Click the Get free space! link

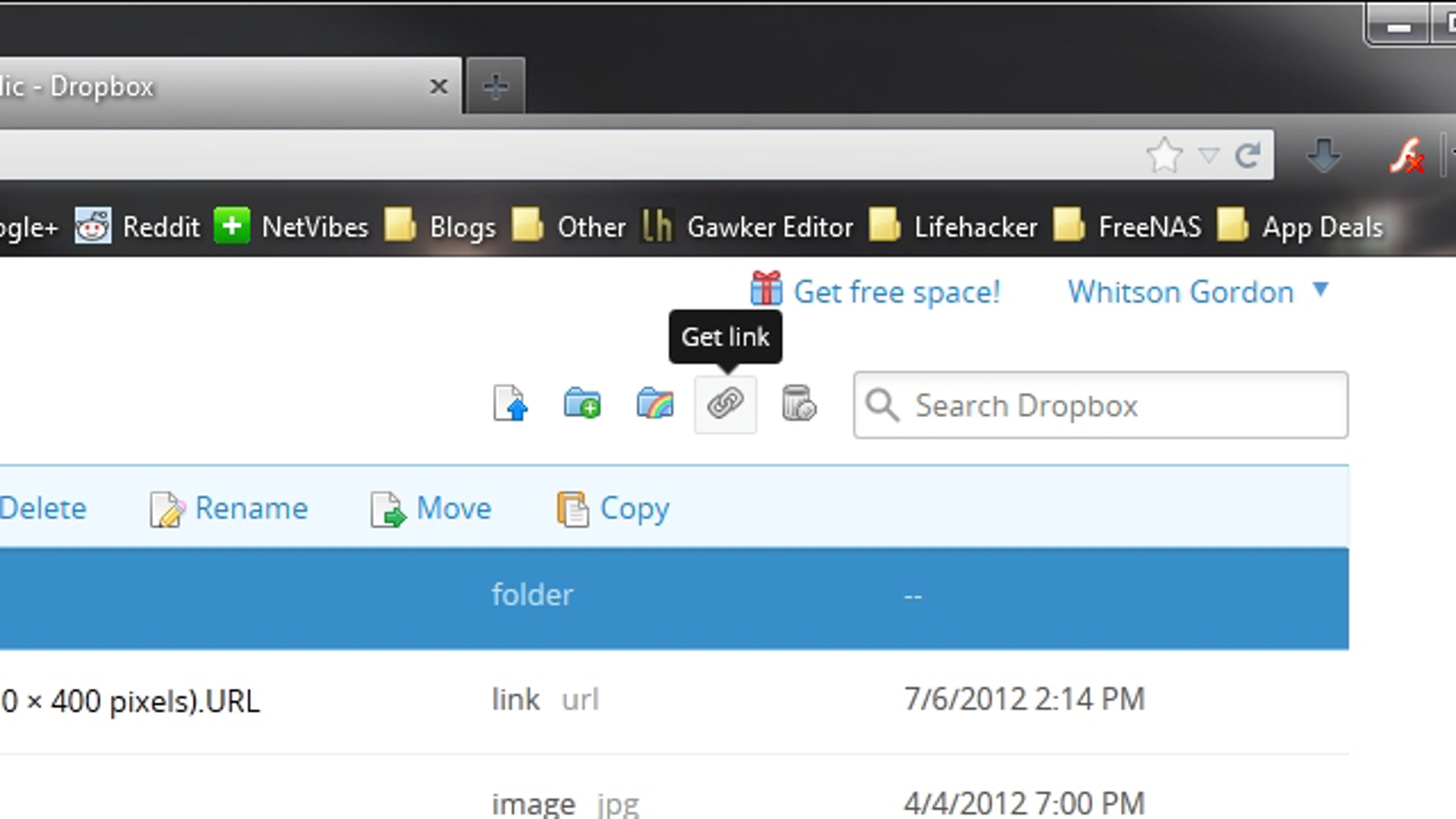tap(897, 292)
